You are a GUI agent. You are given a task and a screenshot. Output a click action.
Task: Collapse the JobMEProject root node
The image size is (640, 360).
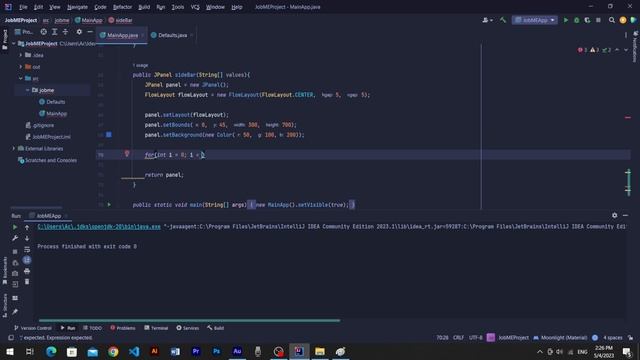point(14,43)
